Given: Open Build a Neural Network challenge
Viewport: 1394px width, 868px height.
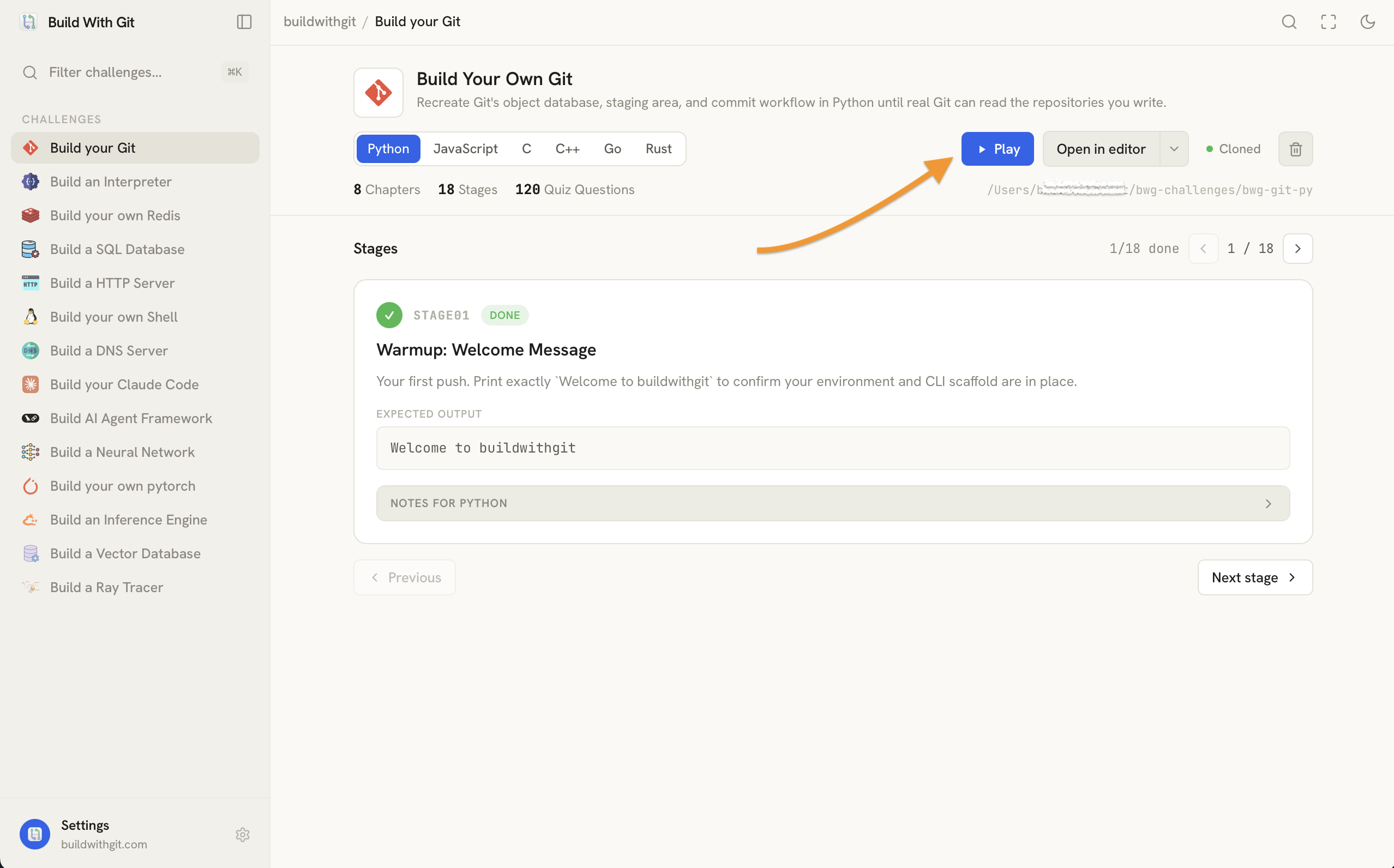Looking at the screenshot, I should point(135,453).
